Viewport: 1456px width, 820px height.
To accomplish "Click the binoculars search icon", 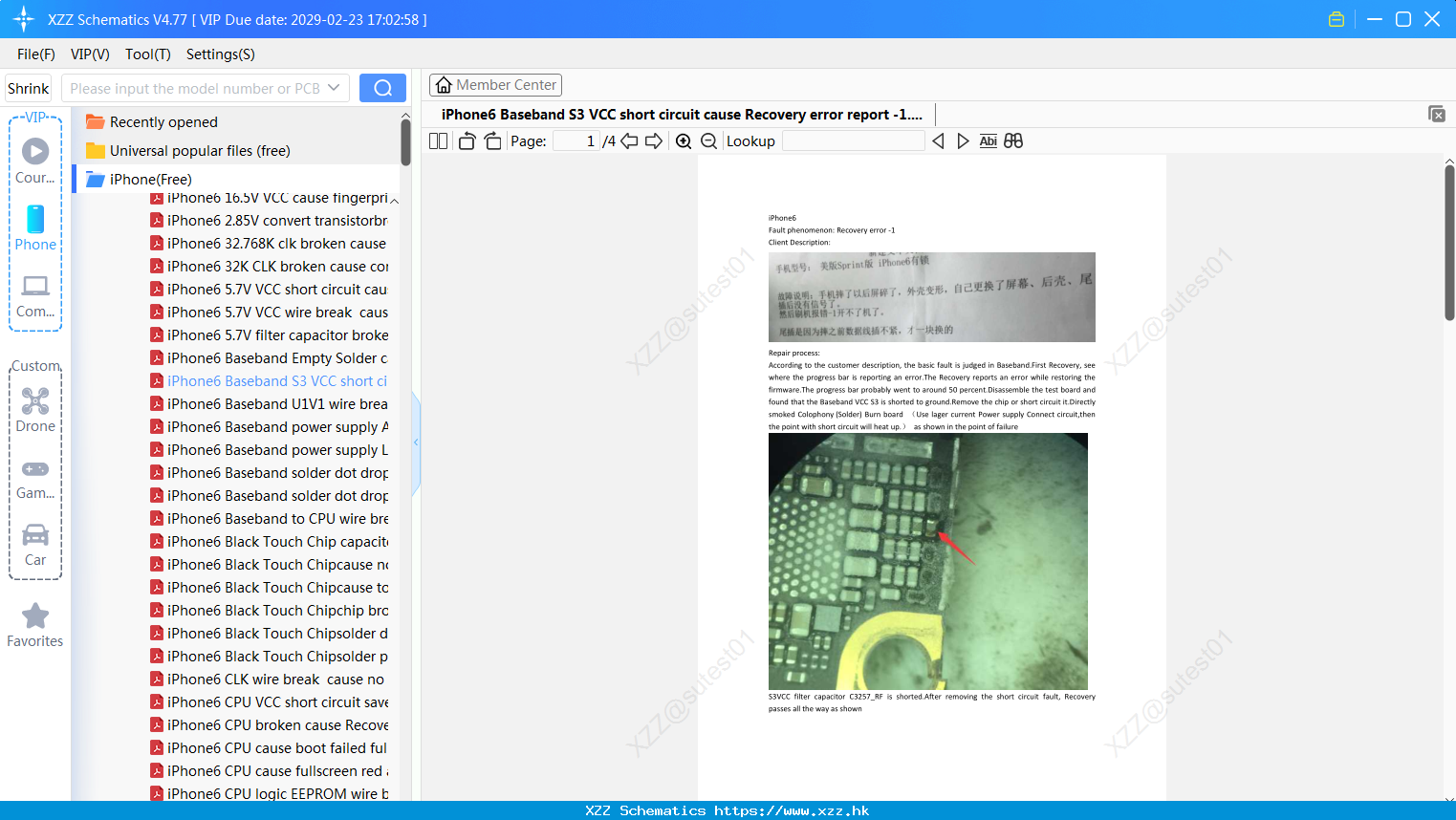I will coord(1013,141).
